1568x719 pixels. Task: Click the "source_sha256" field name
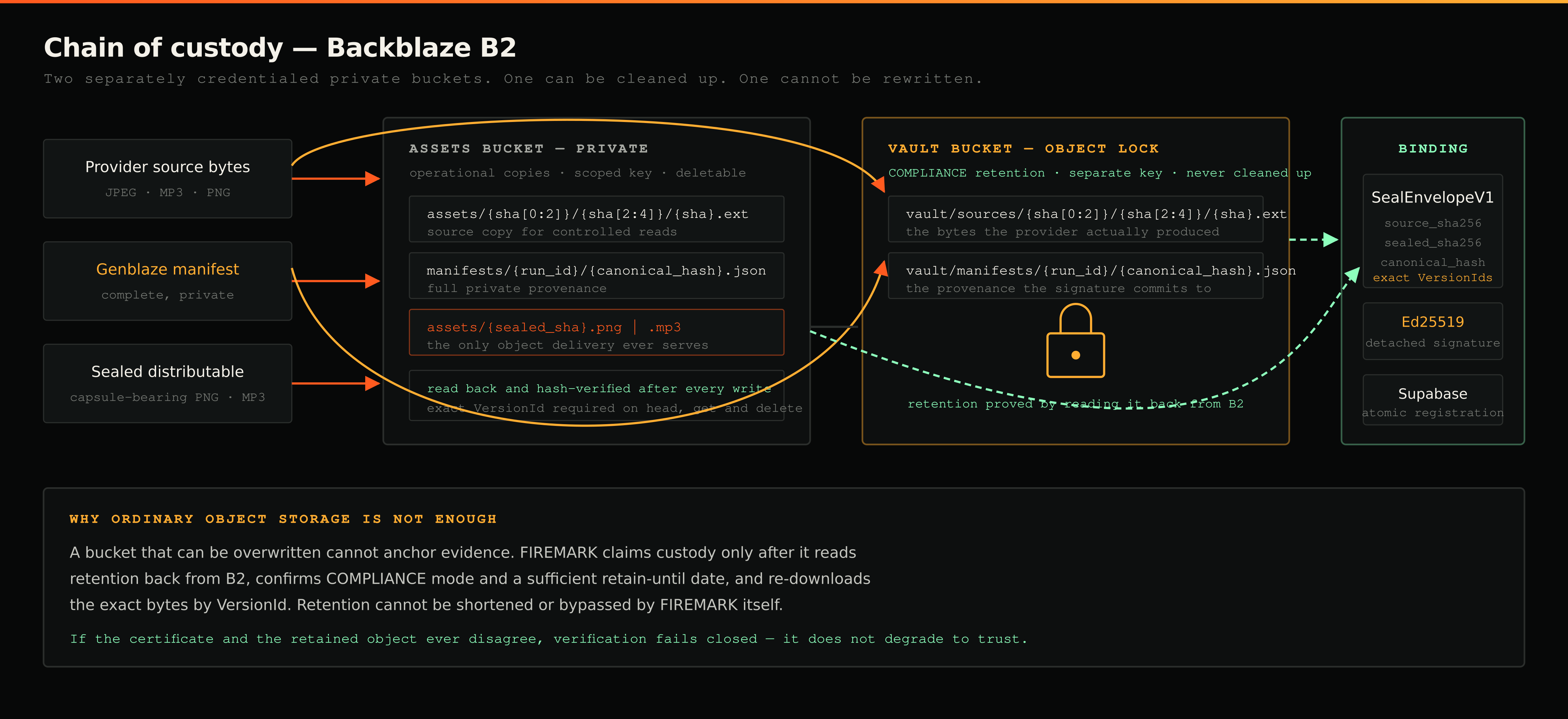pos(1433,223)
